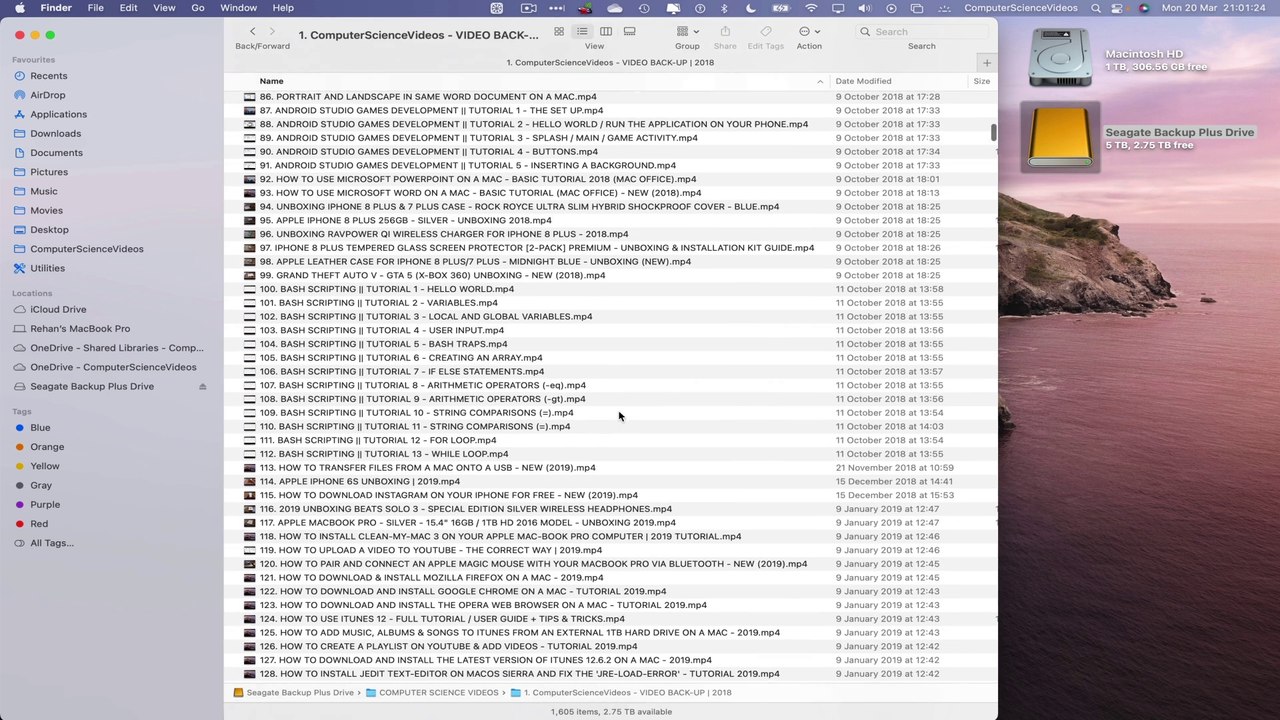
Task: Open the volume menu bar icon
Action: (x=864, y=8)
